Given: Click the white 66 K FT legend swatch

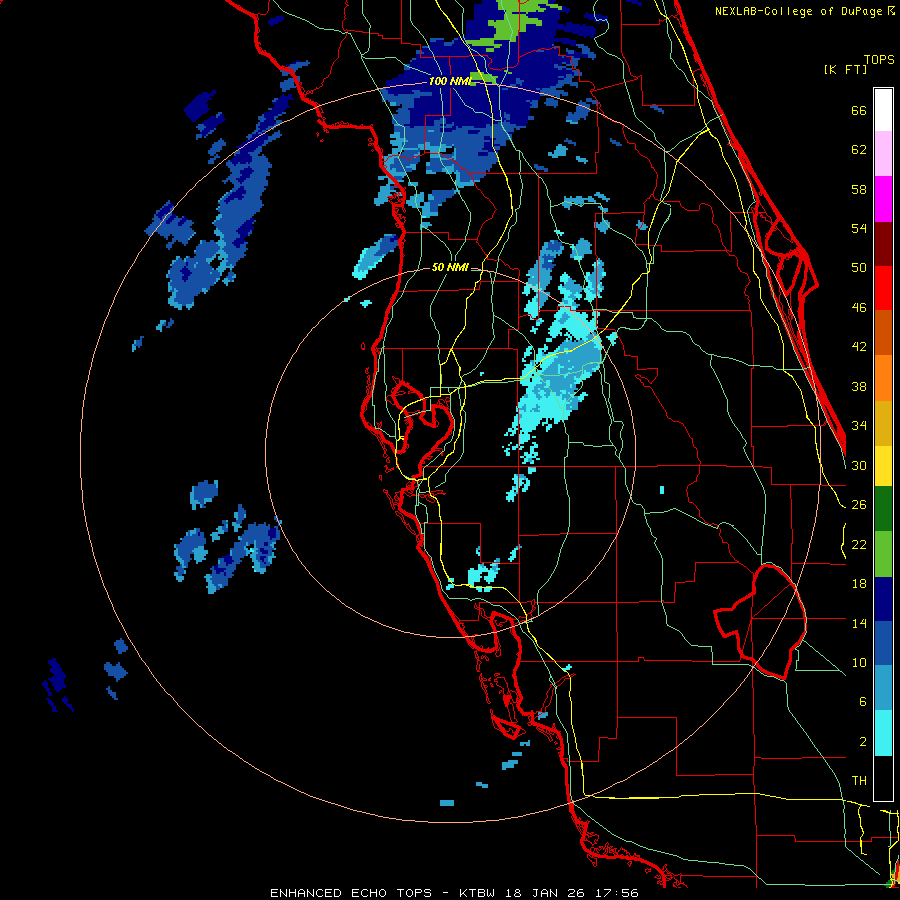Looking at the screenshot, I should tap(883, 110).
